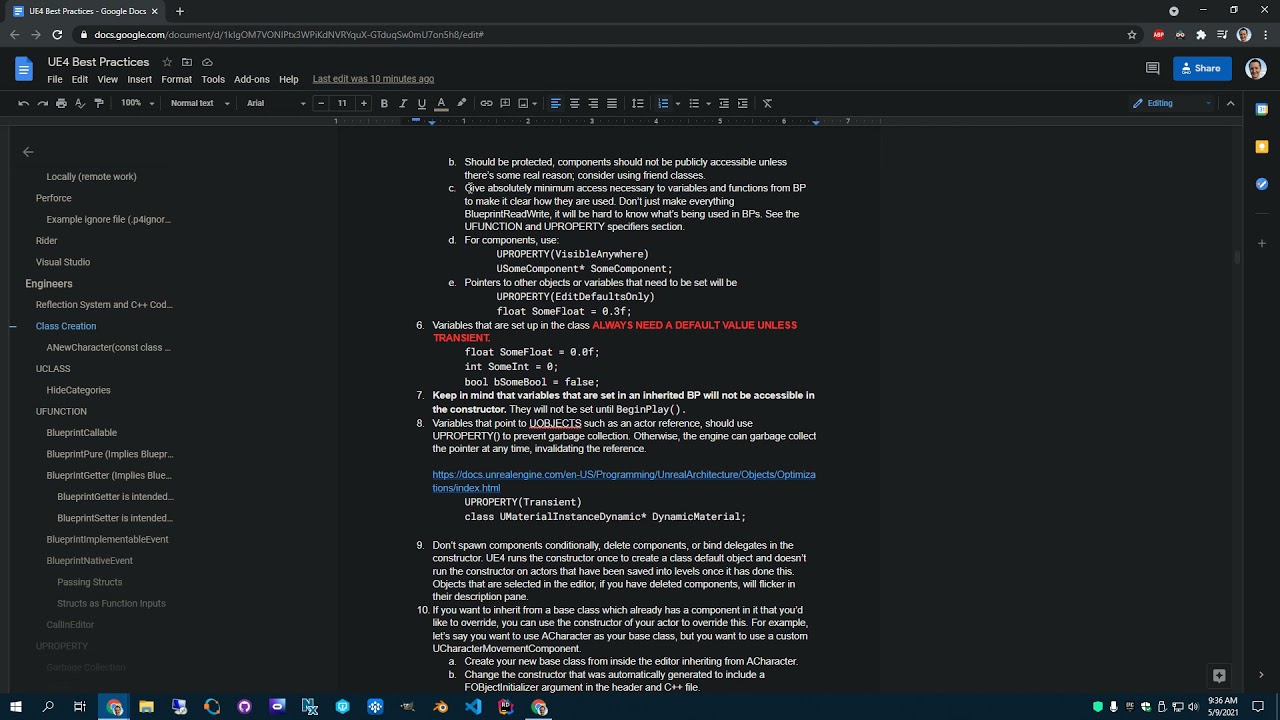
Task: Open Blender from the taskbar
Action: point(441,707)
